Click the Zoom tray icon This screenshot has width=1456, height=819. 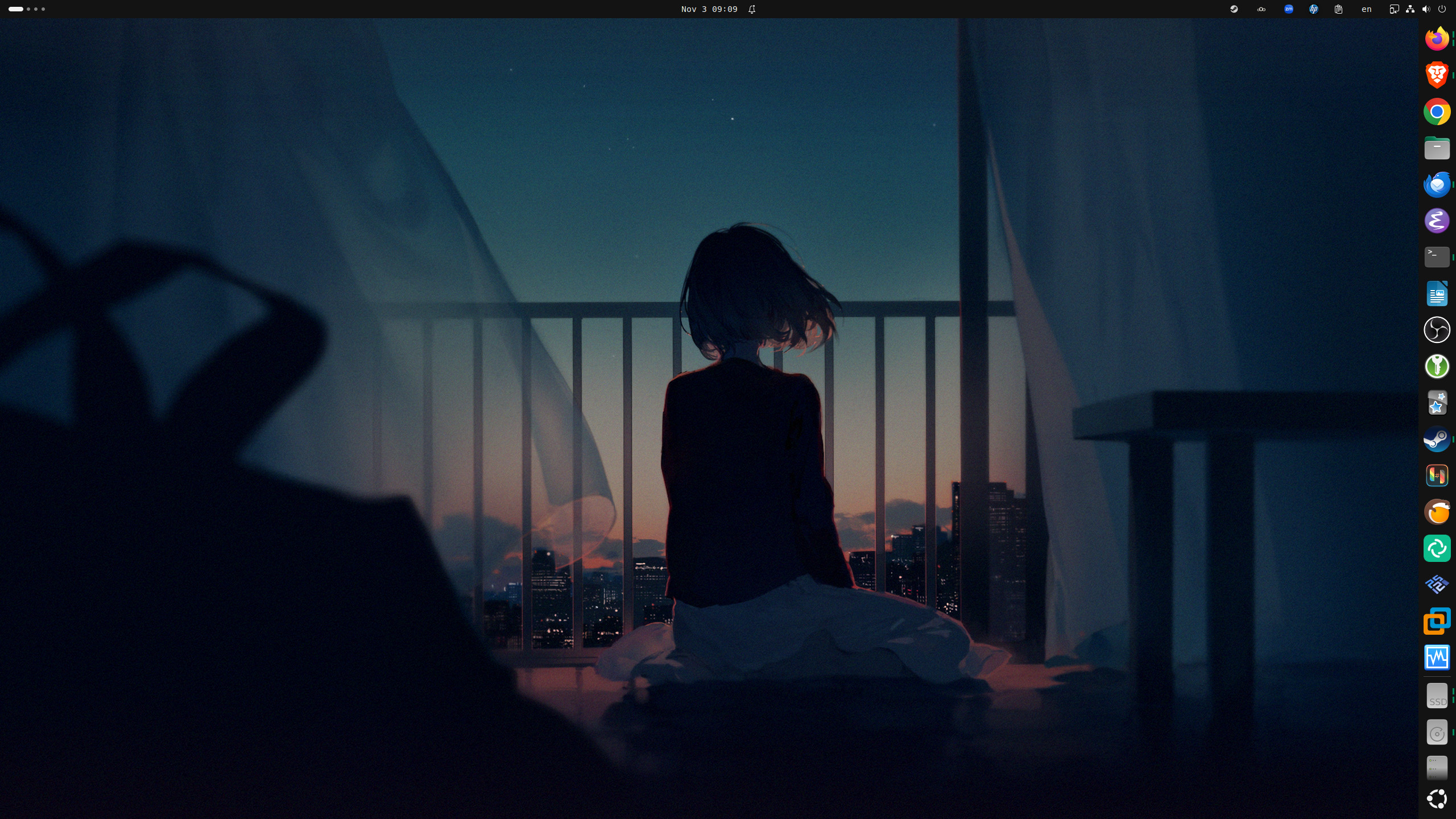[x=1289, y=9]
